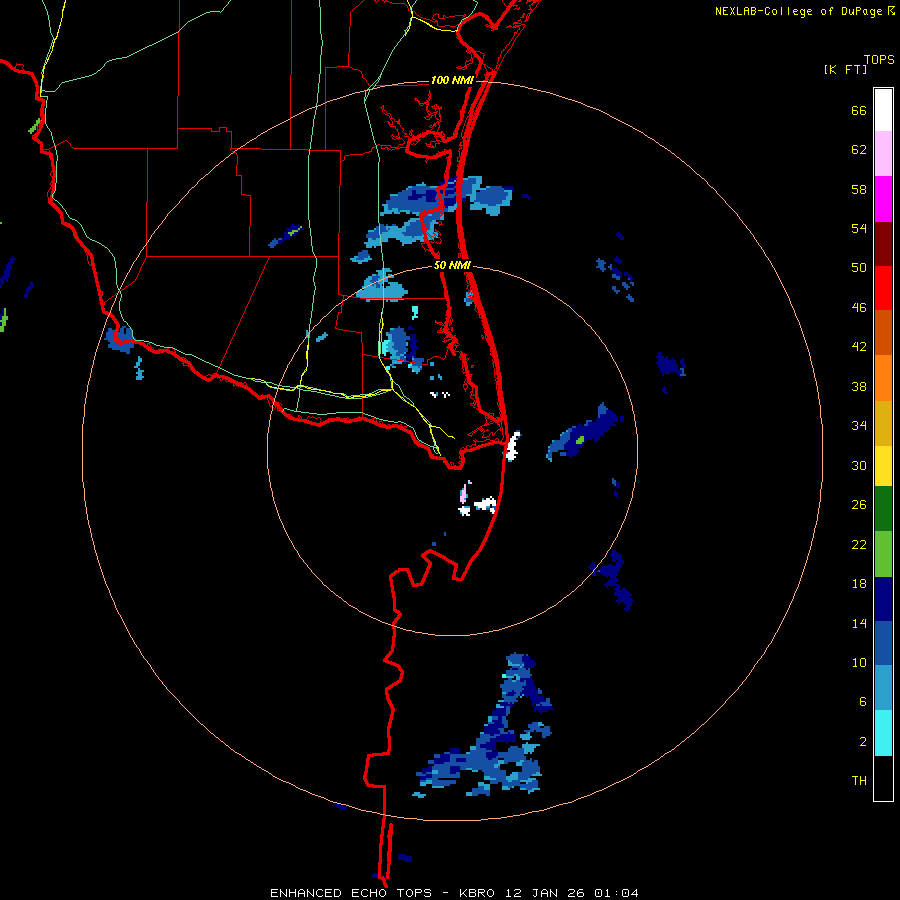900x900 pixels.
Task: Click the 'TOPS' legend title
Action: click(879, 59)
